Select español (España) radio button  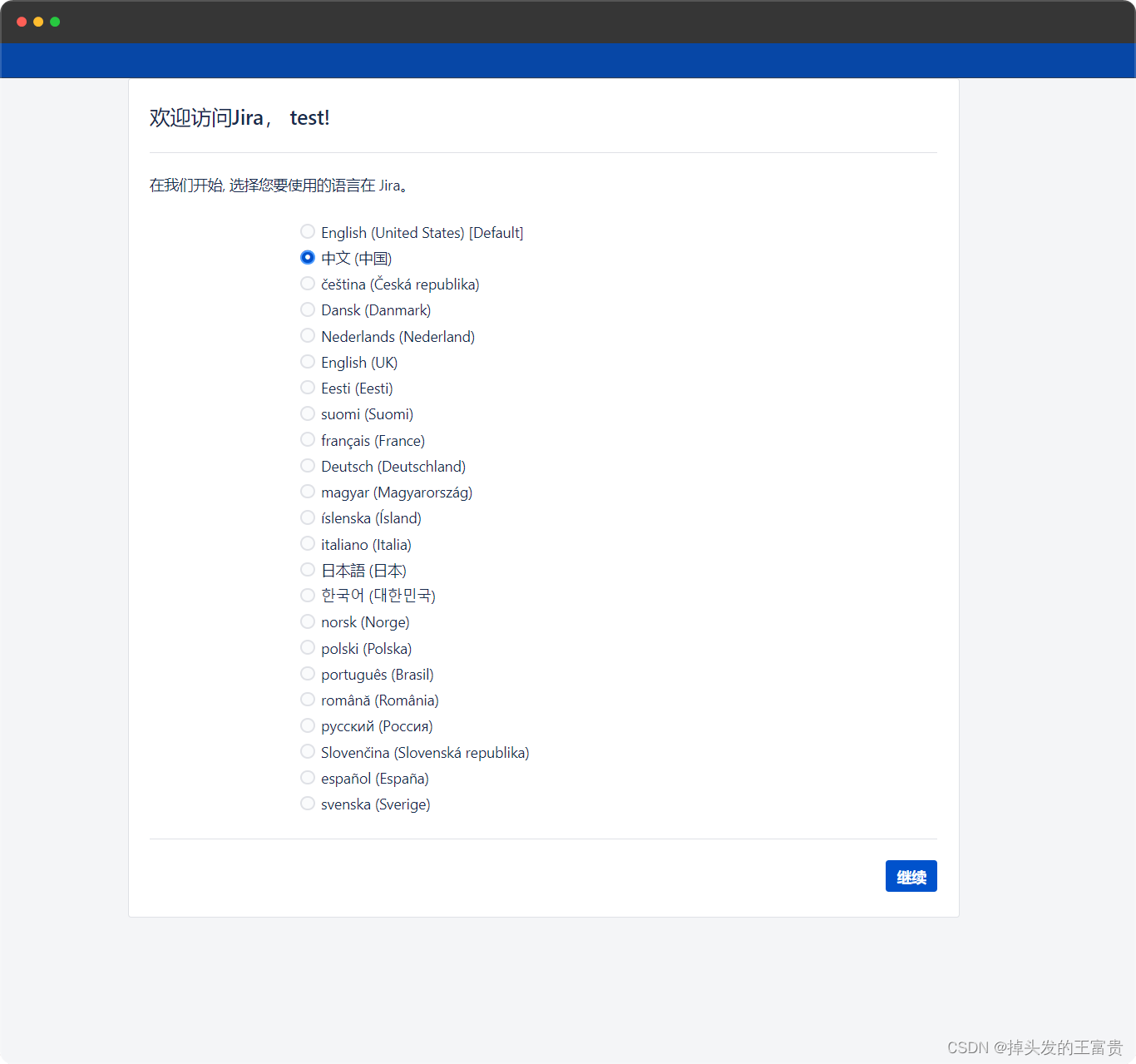pyautogui.click(x=308, y=778)
